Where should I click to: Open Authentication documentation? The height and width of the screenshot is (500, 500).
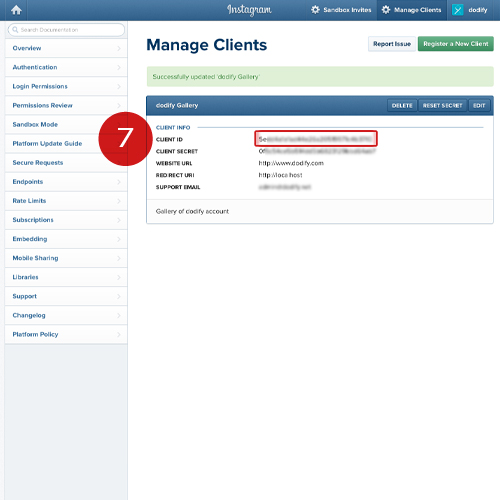tap(66, 67)
